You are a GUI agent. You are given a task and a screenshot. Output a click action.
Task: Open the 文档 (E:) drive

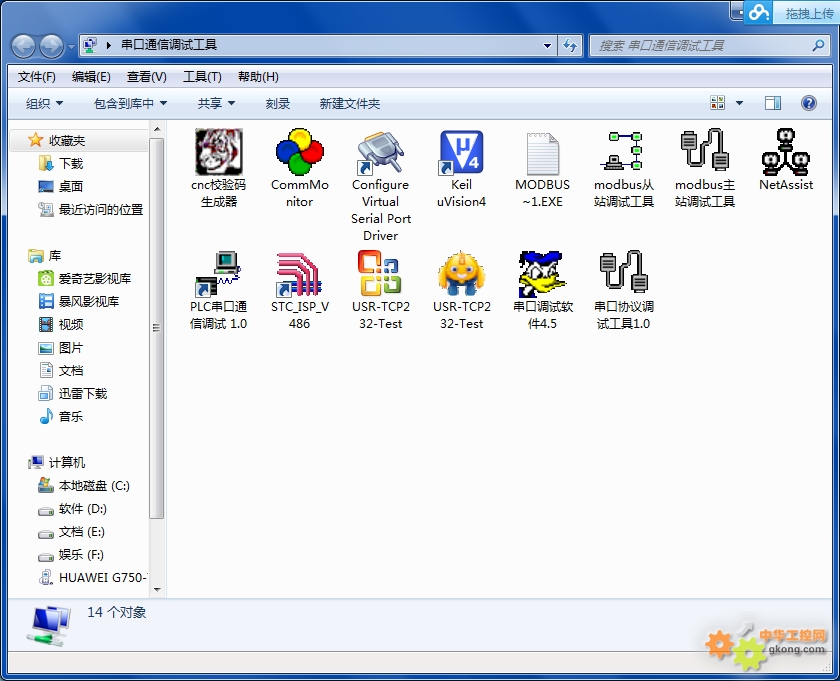click(x=71, y=532)
